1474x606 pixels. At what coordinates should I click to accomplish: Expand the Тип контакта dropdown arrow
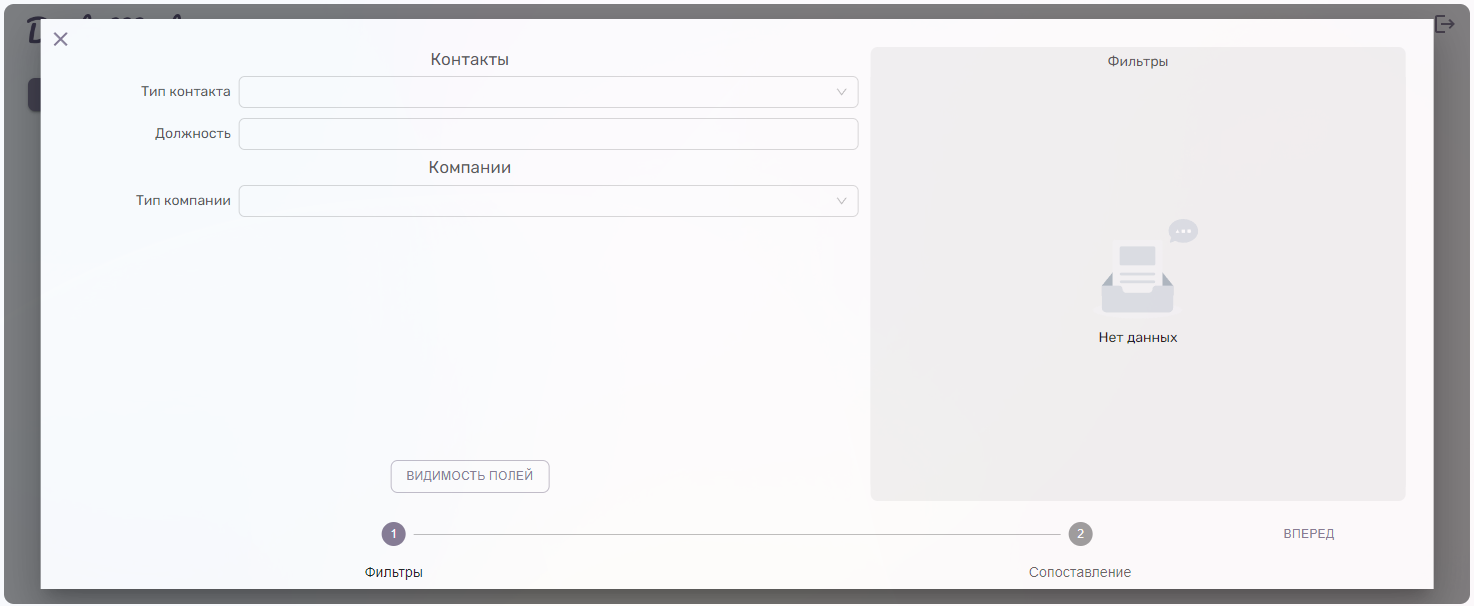pos(841,92)
